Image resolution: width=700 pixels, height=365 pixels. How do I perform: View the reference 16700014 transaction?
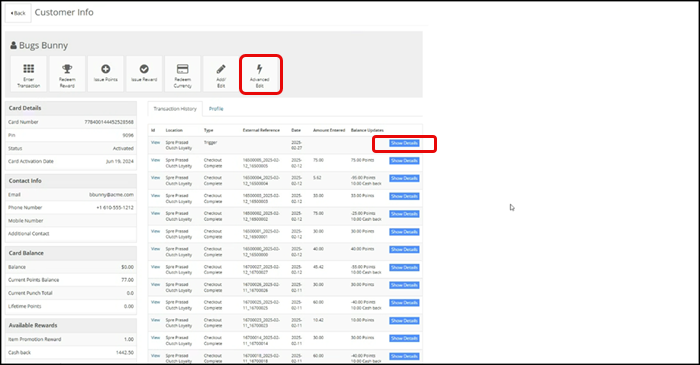(155, 337)
